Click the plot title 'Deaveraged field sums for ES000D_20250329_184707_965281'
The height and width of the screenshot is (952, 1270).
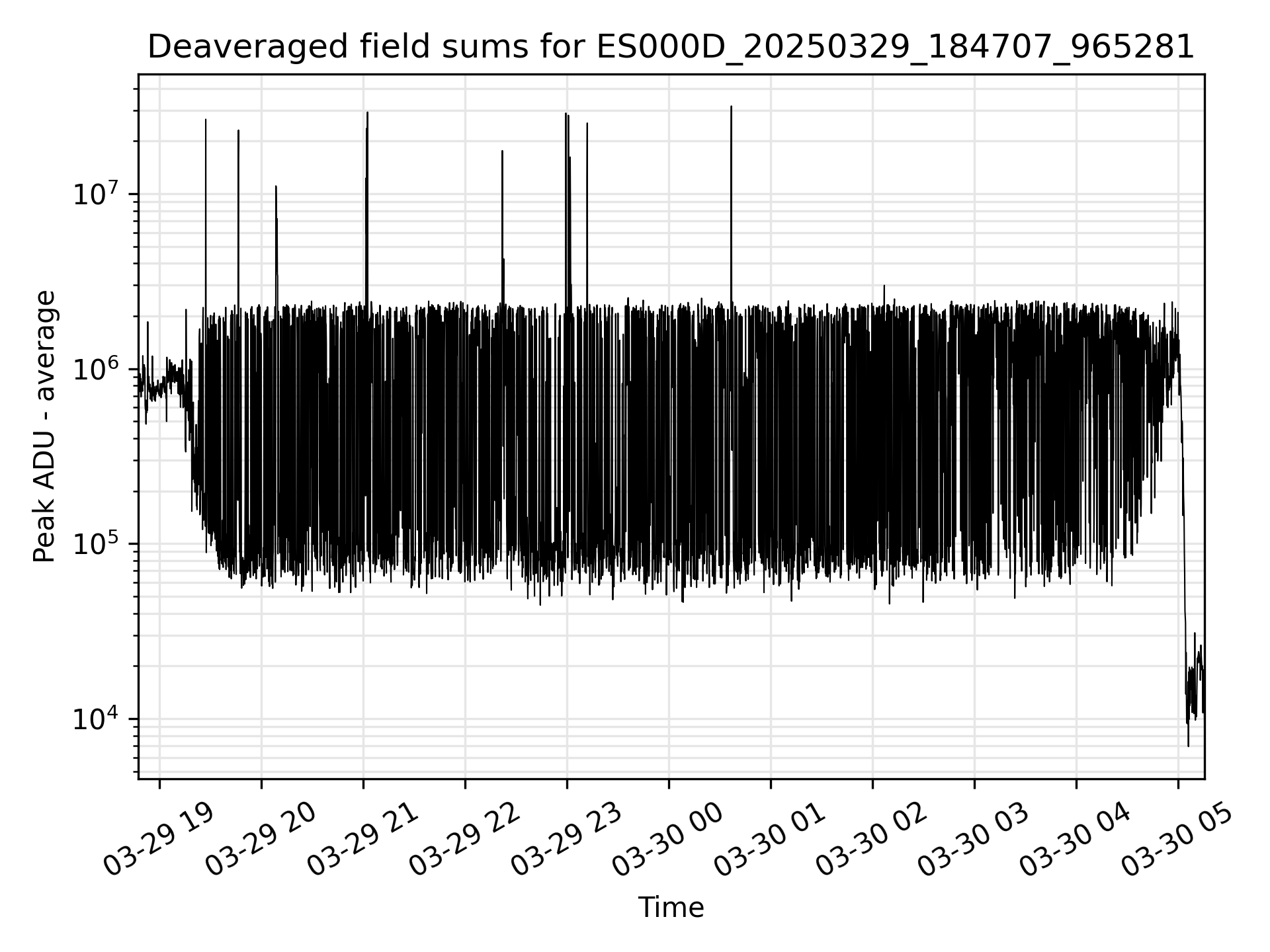(671, 47)
